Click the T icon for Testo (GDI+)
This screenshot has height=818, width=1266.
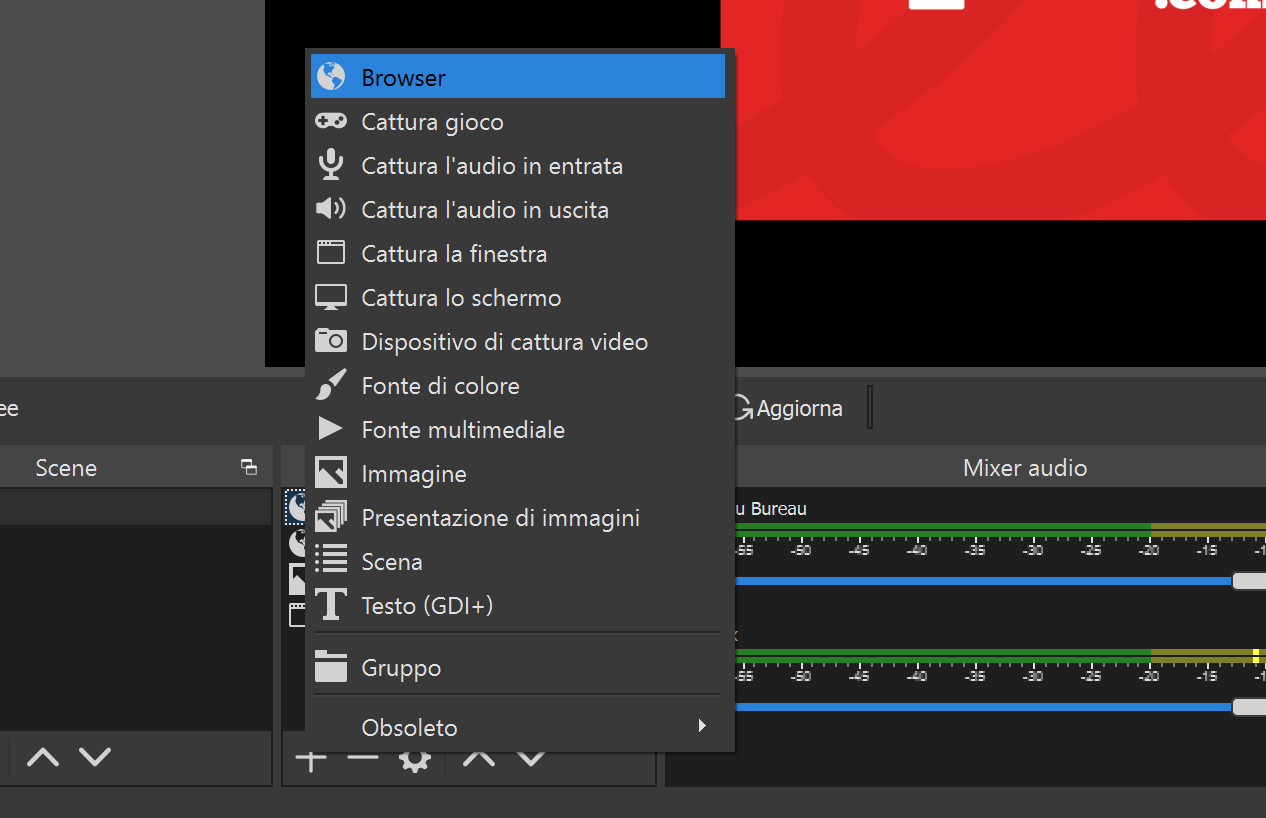pyautogui.click(x=331, y=605)
